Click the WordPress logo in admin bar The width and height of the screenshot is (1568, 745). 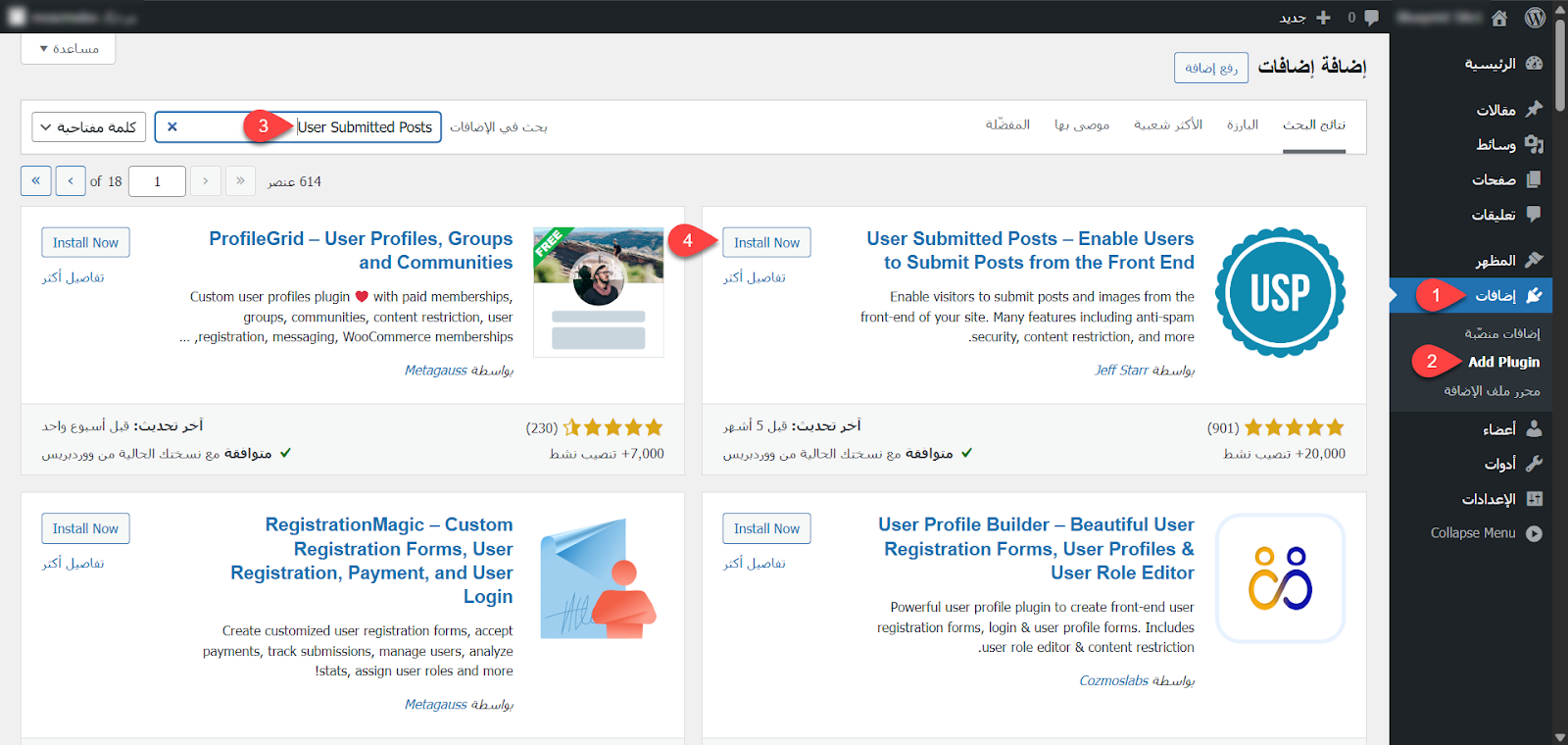pyautogui.click(x=1535, y=18)
